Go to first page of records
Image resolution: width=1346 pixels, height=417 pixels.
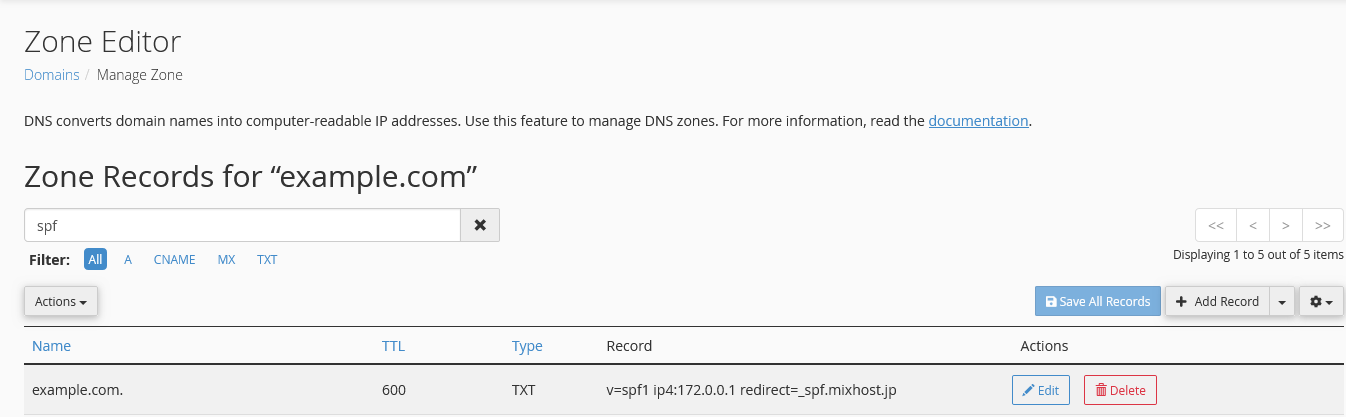(x=1216, y=225)
